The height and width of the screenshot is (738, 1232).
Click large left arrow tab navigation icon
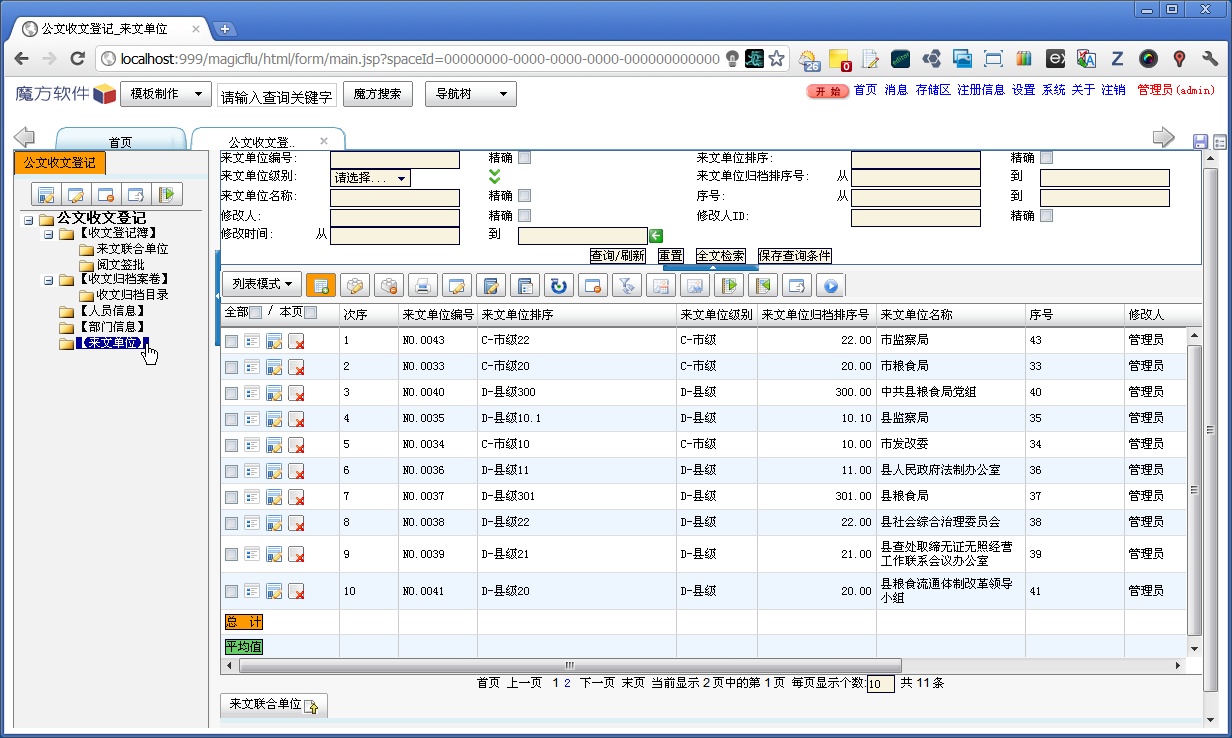point(24,137)
